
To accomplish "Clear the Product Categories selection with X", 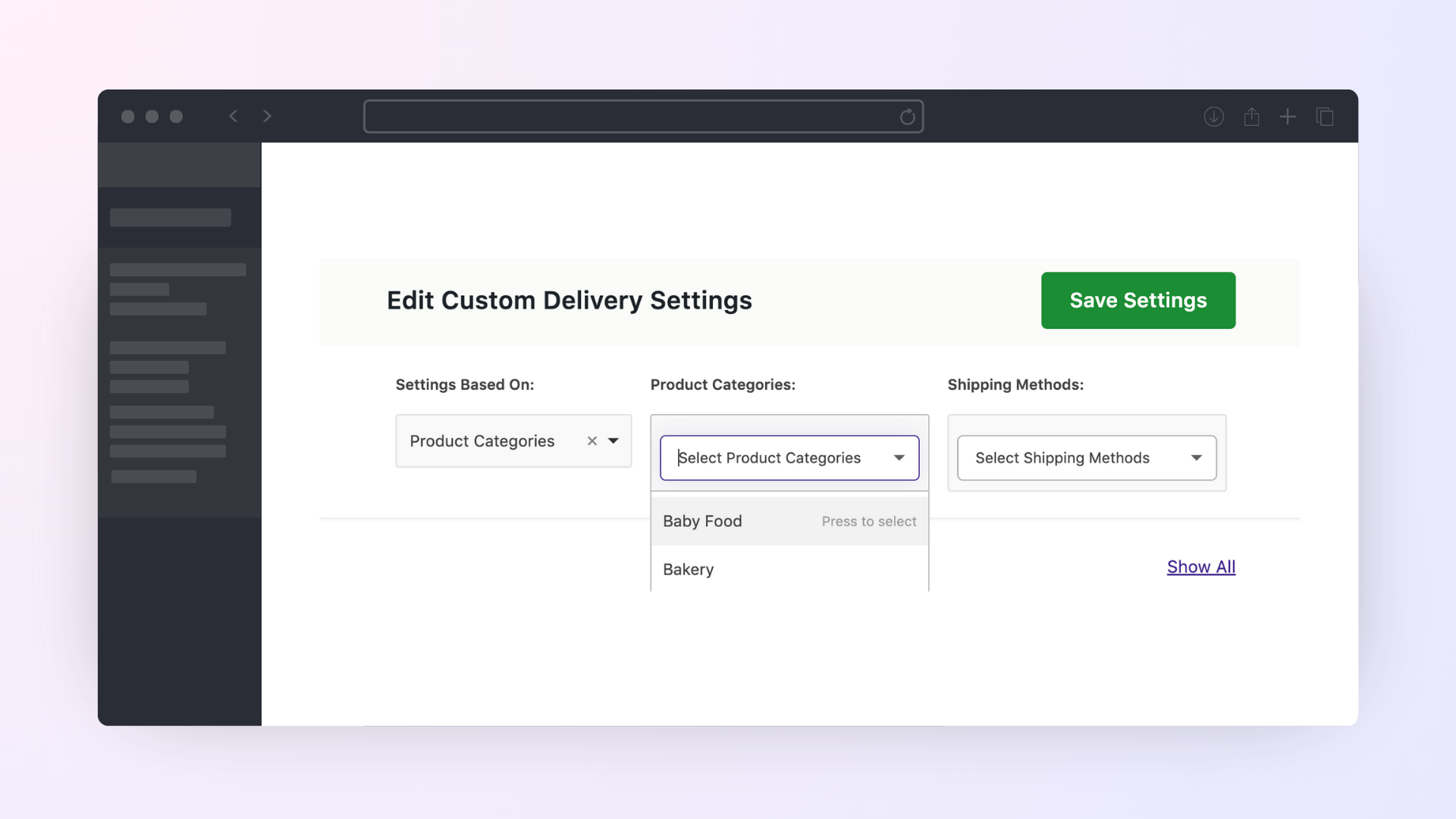I will coord(592,441).
